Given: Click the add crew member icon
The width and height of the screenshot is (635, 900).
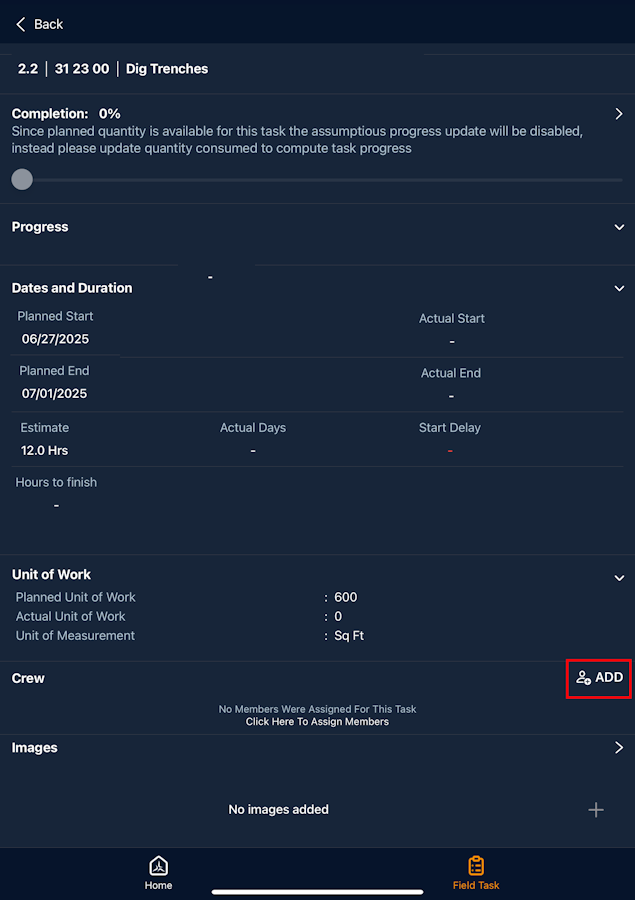Looking at the screenshot, I should [x=583, y=678].
